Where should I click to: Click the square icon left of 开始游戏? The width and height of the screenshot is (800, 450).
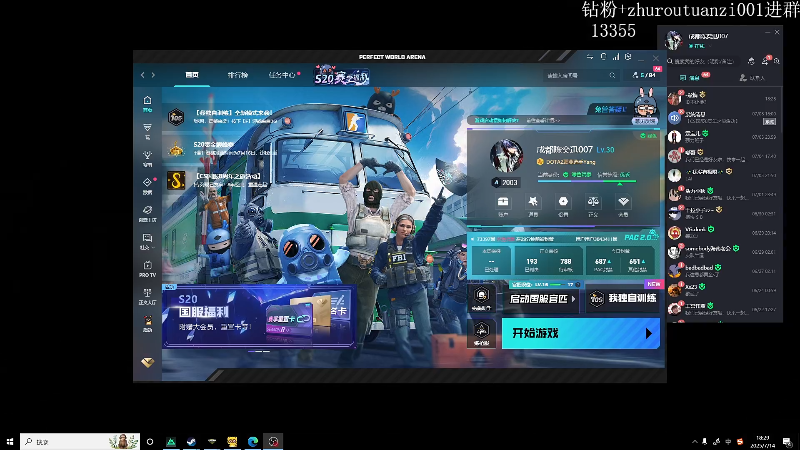pyautogui.click(x=481, y=333)
